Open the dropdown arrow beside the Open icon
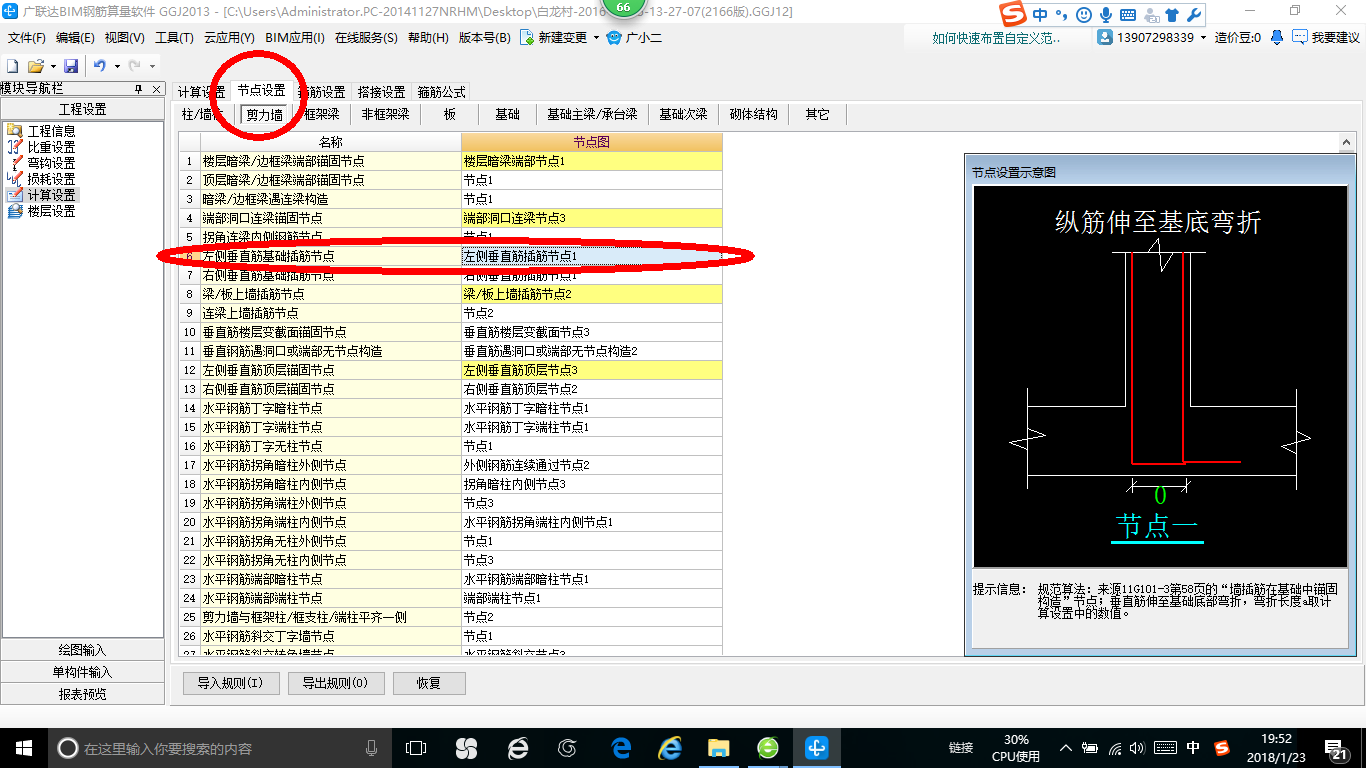The height and width of the screenshot is (768, 1366). coord(51,66)
